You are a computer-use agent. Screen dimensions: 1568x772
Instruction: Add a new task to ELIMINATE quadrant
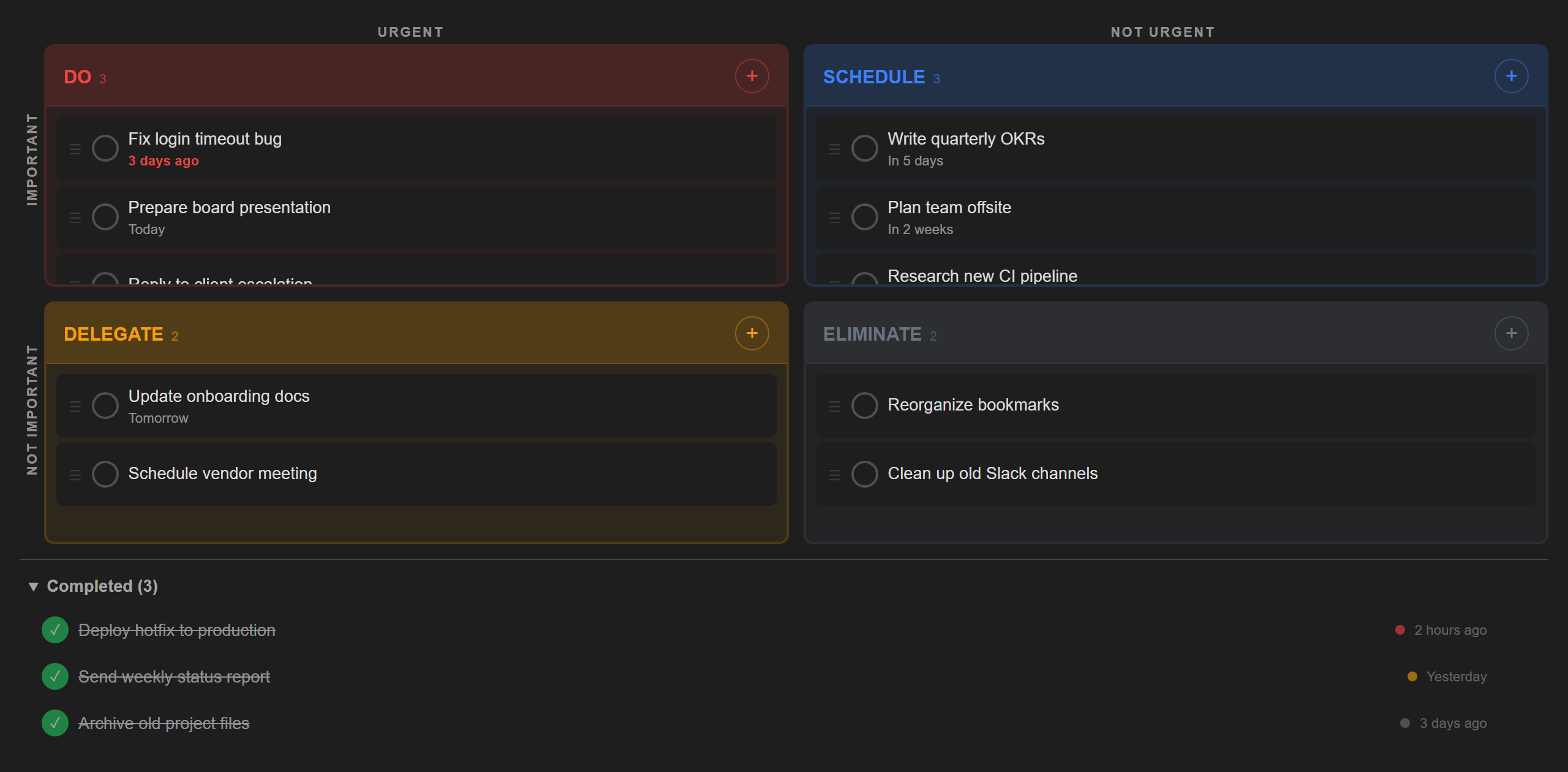(x=1510, y=333)
